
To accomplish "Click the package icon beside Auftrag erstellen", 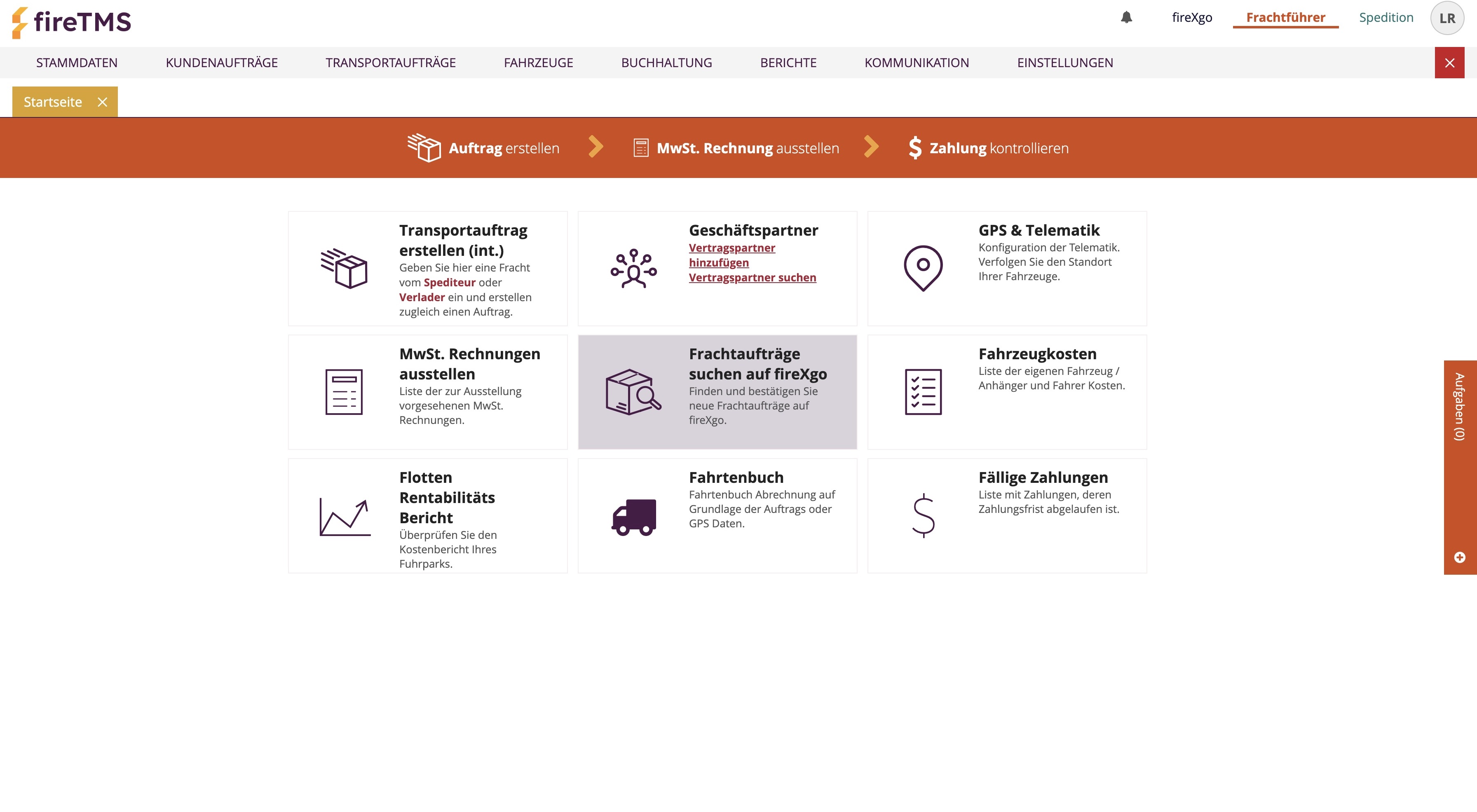I will point(424,148).
